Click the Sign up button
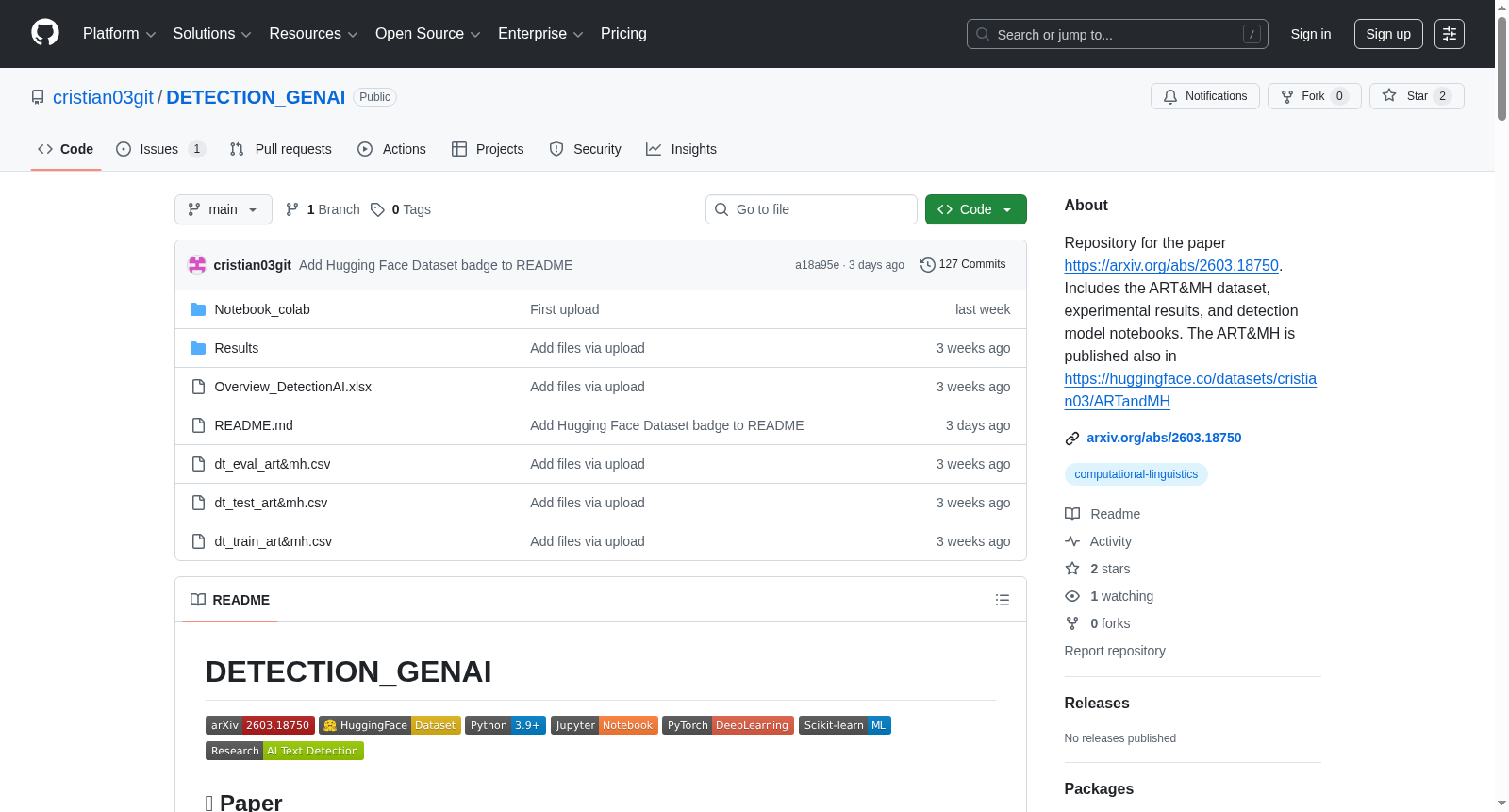The height and width of the screenshot is (812, 1509). click(1388, 34)
